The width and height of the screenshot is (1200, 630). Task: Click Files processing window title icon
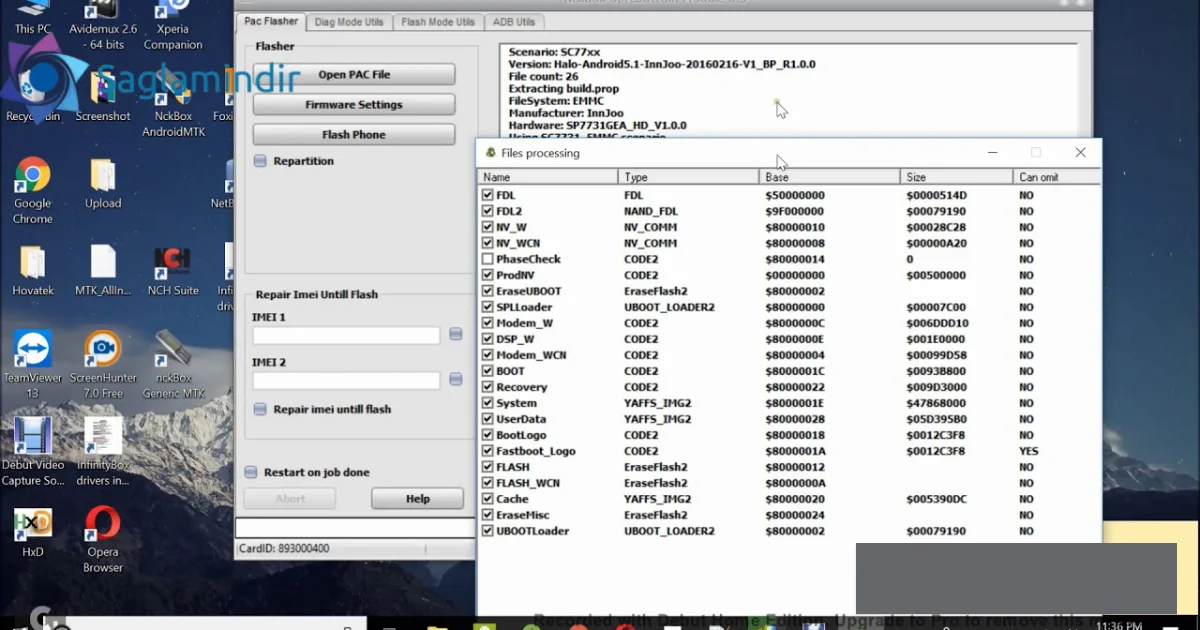[490, 153]
